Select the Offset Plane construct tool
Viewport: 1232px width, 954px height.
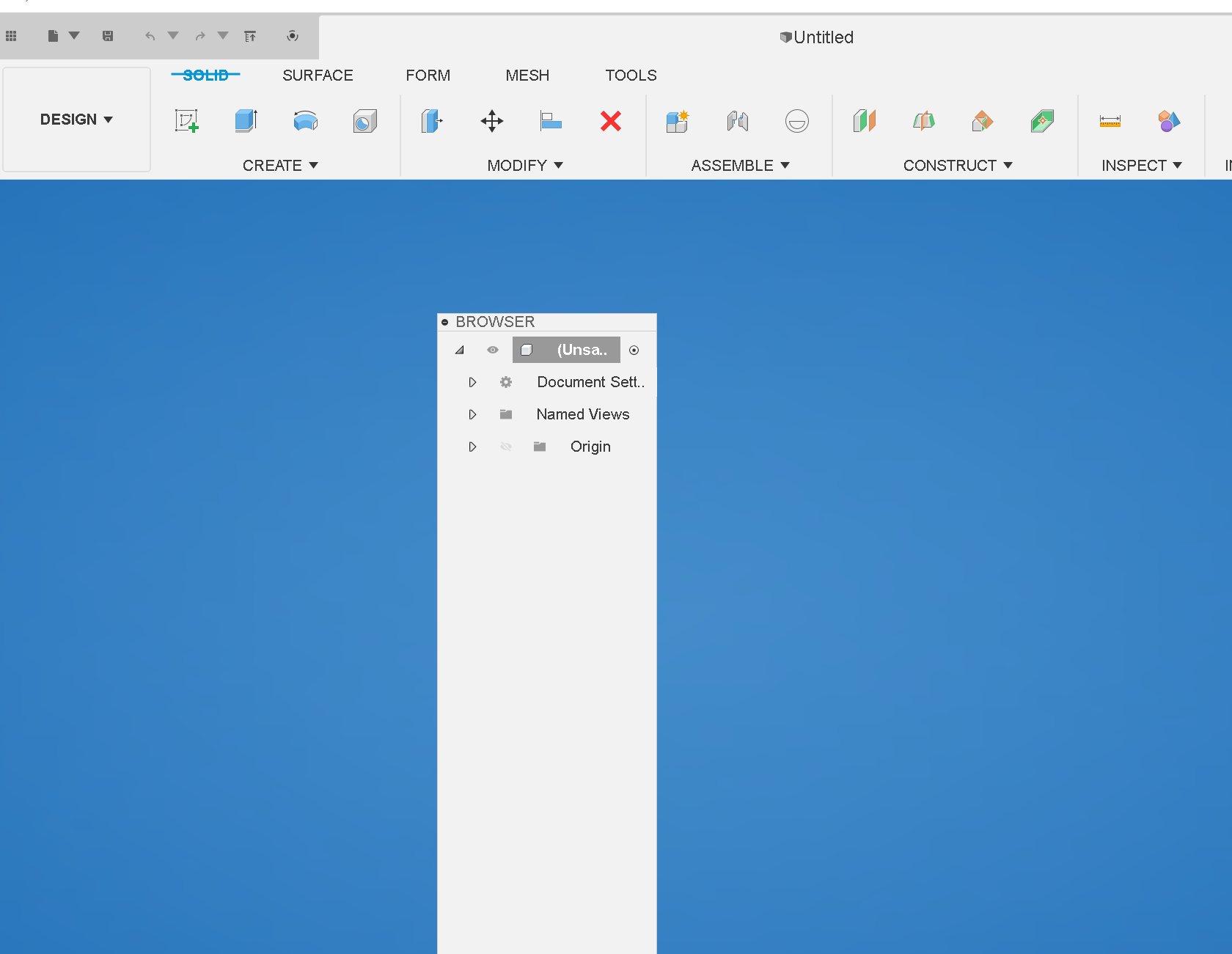pyautogui.click(x=865, y=121)
